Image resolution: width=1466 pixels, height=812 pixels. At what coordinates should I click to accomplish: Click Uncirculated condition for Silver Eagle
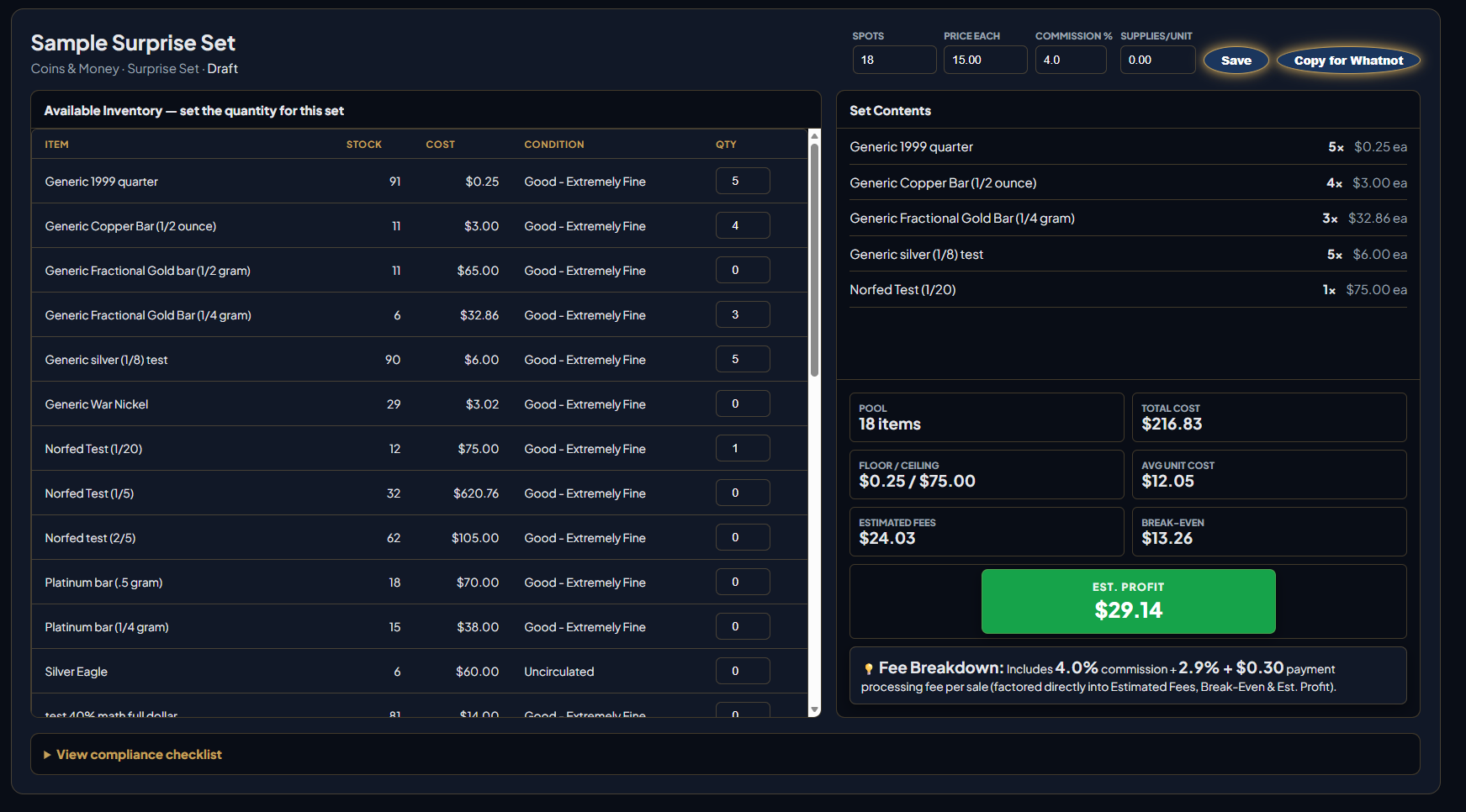pyautogui.click(x=558, y=672)
